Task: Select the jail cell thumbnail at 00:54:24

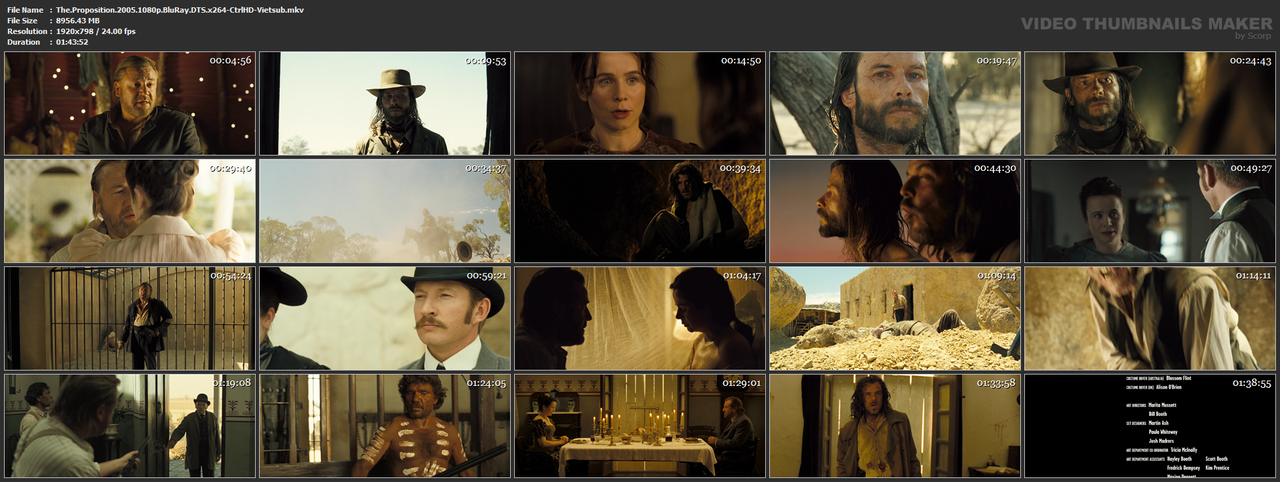Action: point(130,318)
